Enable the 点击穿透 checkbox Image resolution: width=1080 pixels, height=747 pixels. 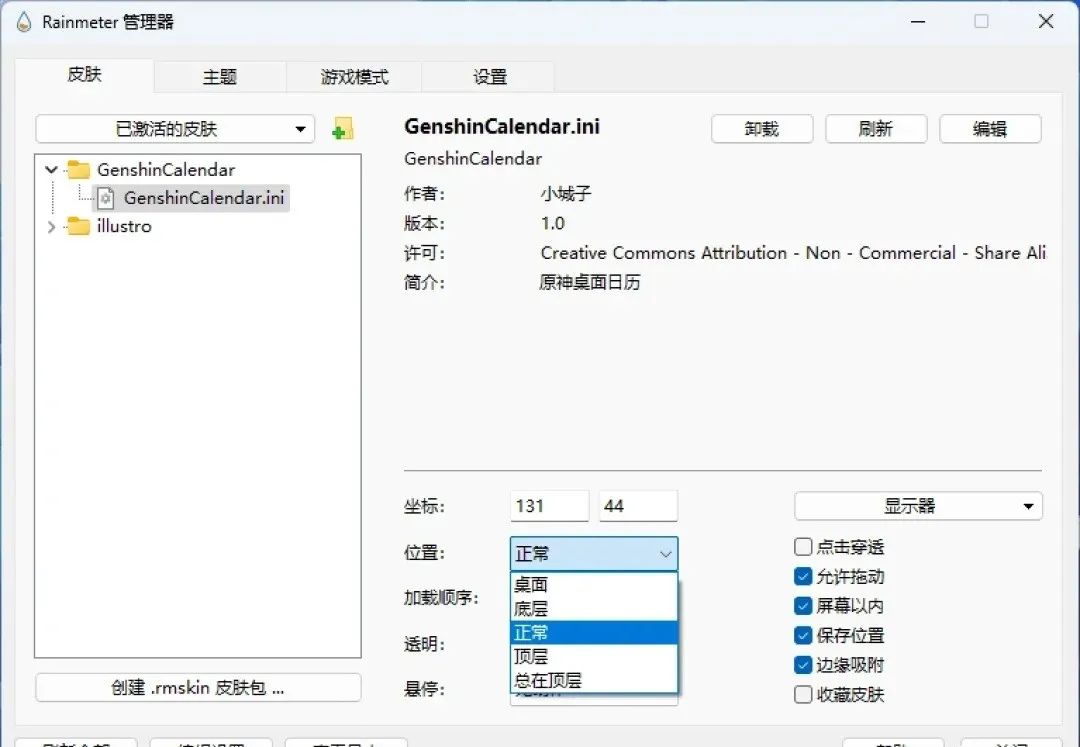click(x=803, y=547)
